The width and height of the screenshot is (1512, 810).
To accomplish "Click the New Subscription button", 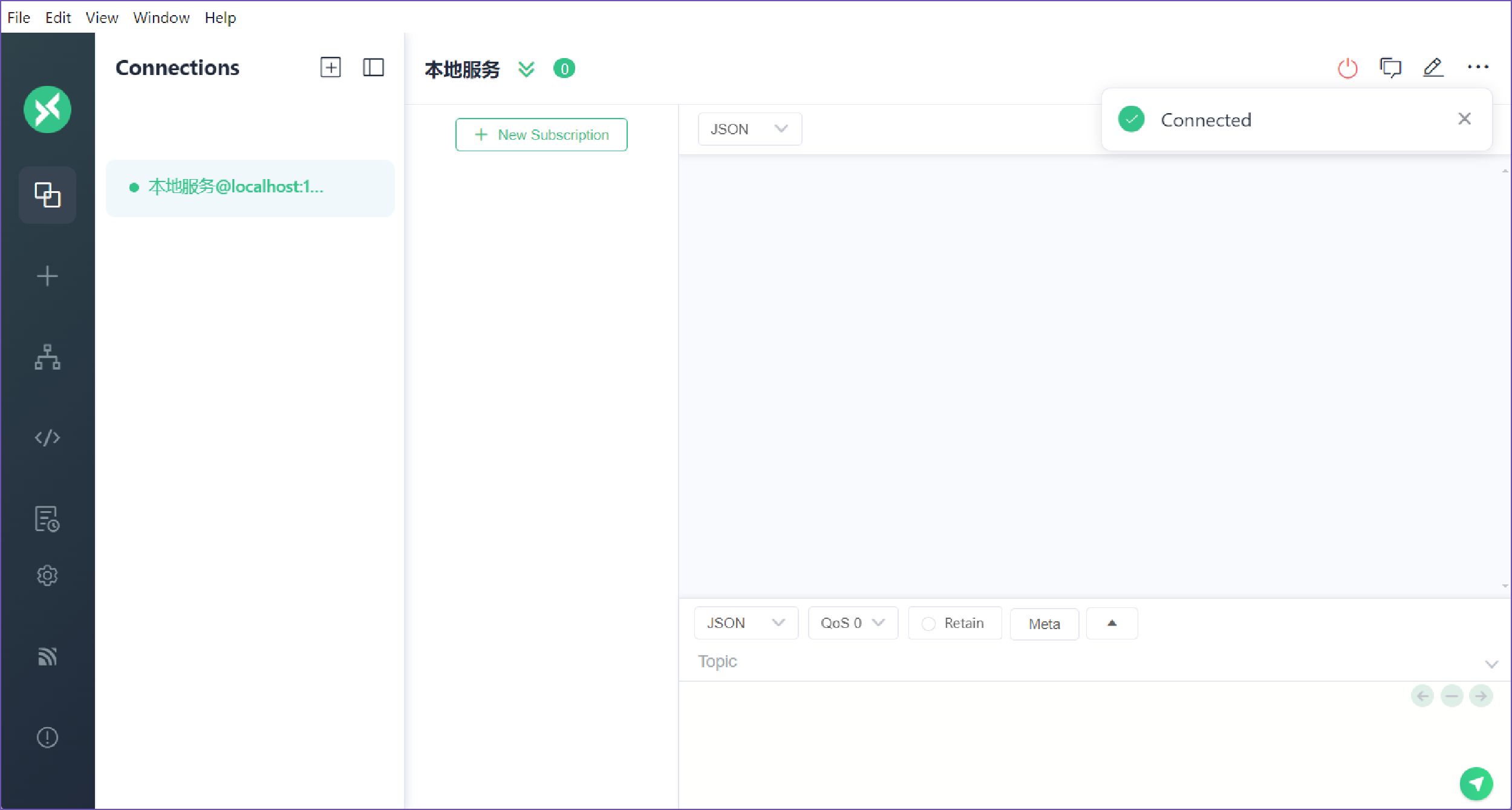I will 541,135.
